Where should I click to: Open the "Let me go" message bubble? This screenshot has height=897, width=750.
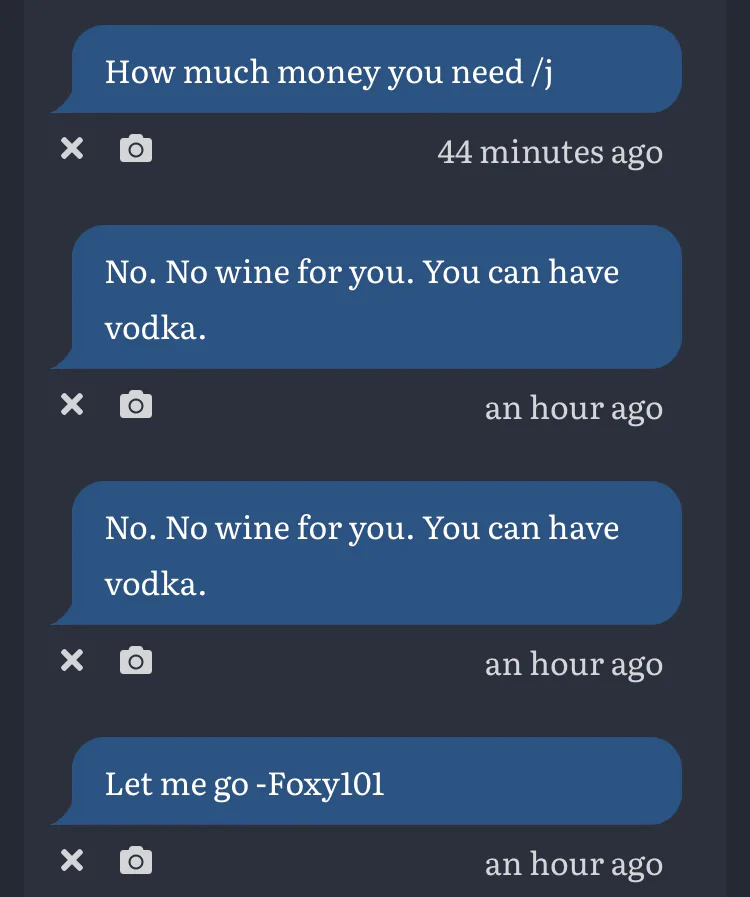(x=375, y=782)
